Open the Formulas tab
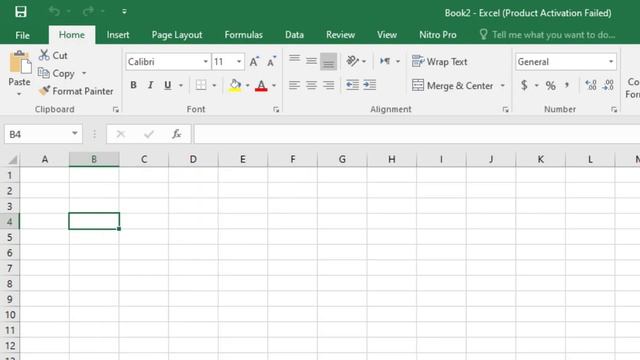 pyautogui.click(x=243, y=35)
